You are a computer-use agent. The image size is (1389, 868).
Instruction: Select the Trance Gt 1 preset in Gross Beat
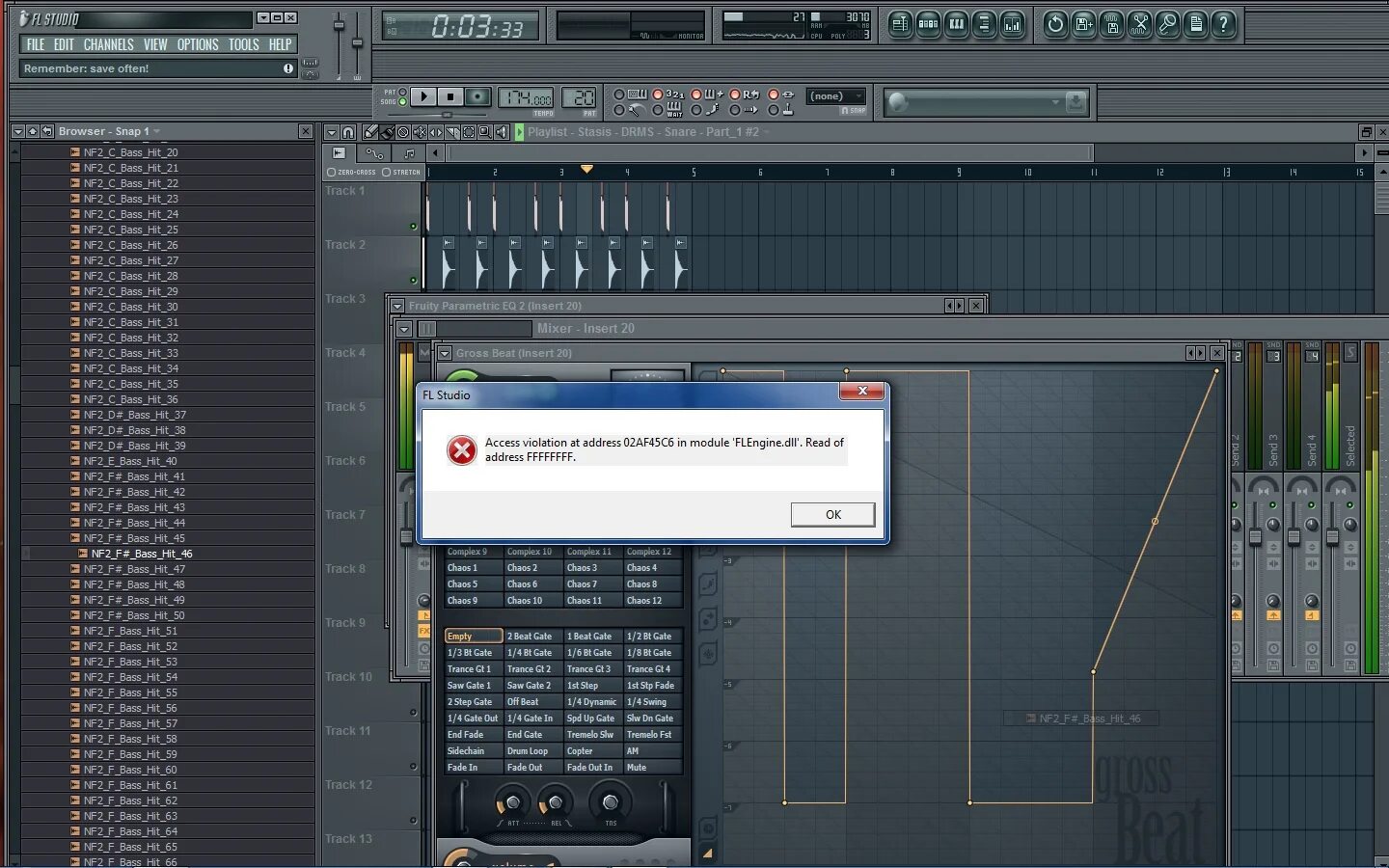[x=474, y=669]
